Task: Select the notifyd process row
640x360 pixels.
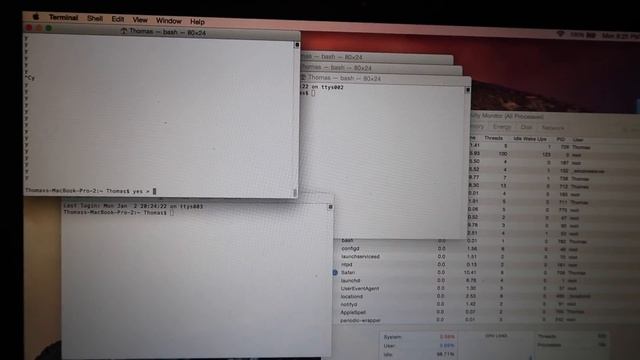Action: pyautogui.click(x=487, y=304)
